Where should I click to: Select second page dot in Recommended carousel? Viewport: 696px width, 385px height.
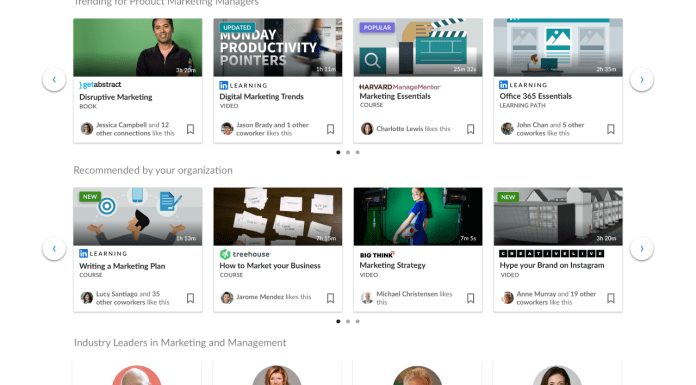click(x=348, y=321)
